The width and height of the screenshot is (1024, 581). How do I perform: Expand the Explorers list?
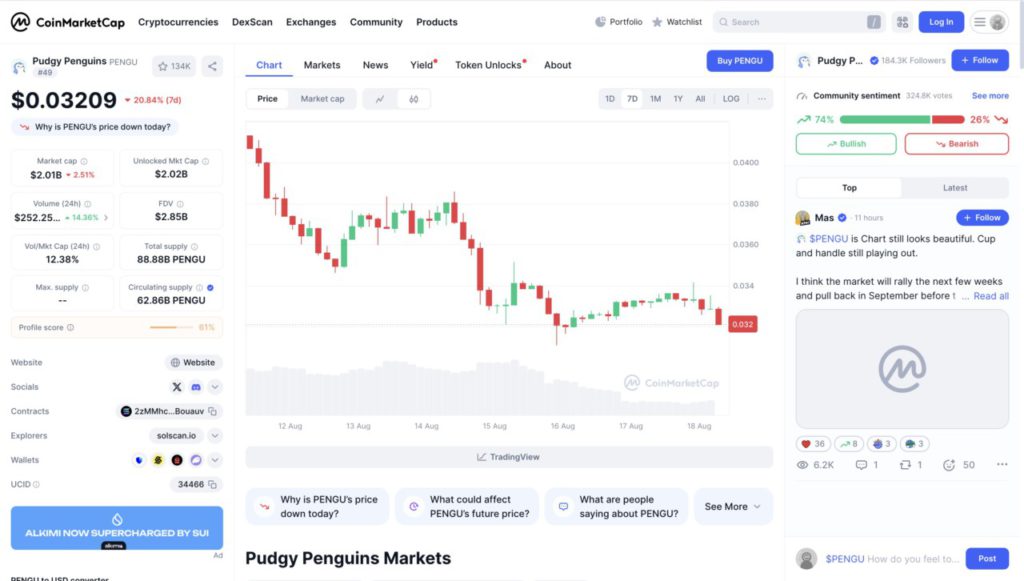(x=213, y=436)
